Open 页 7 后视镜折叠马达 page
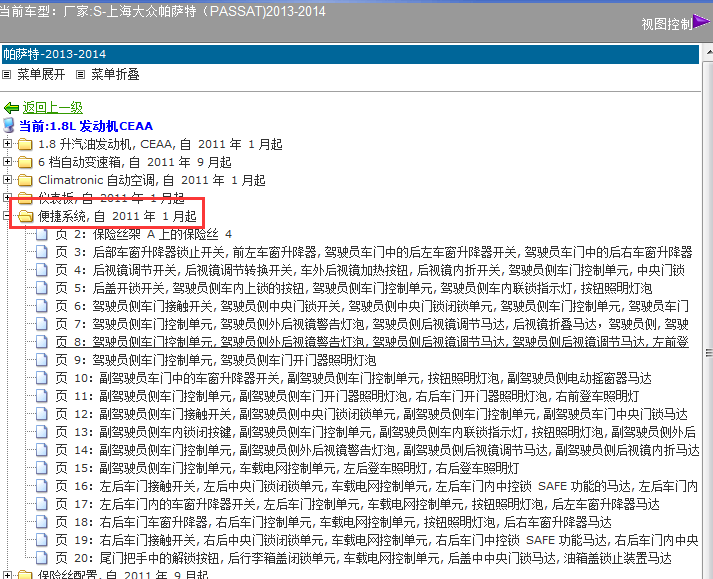This screenshot has width=713, height=579. [372, 324]
